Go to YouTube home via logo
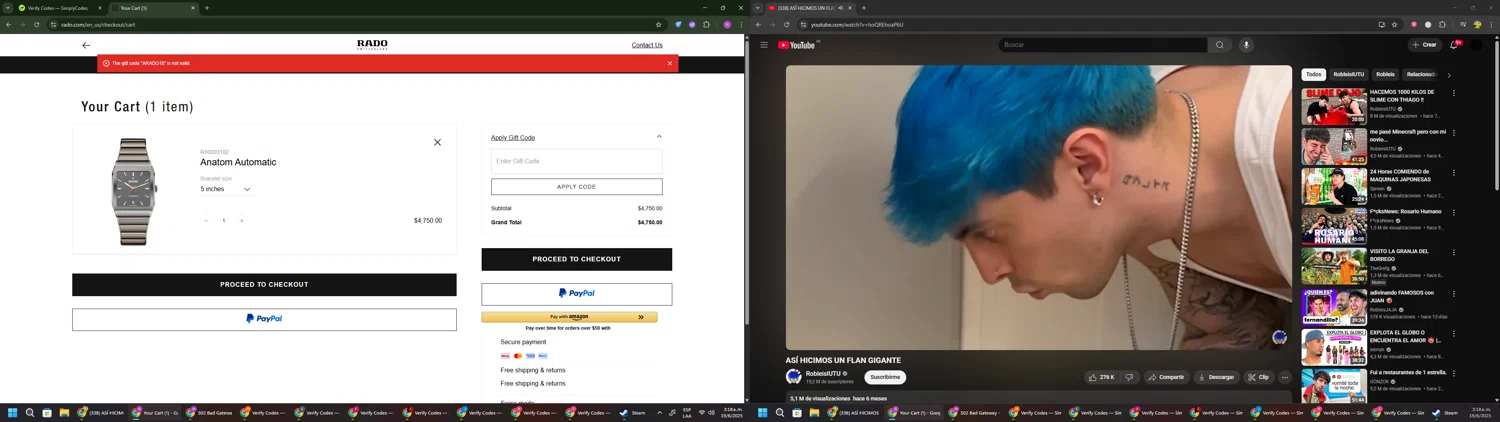Viewport: 1500px width, 422px height. 798,45
